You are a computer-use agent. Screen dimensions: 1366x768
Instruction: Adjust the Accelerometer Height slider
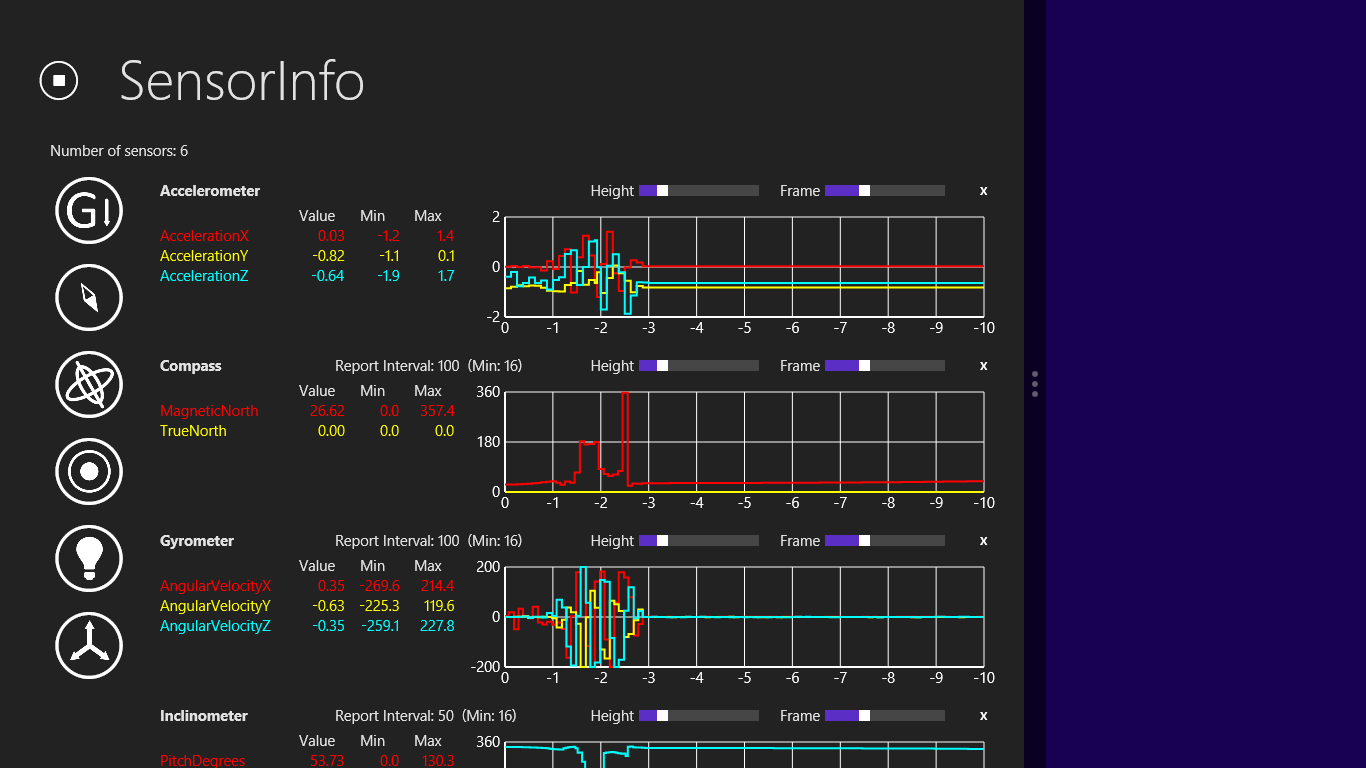click(x=662, y=191)
